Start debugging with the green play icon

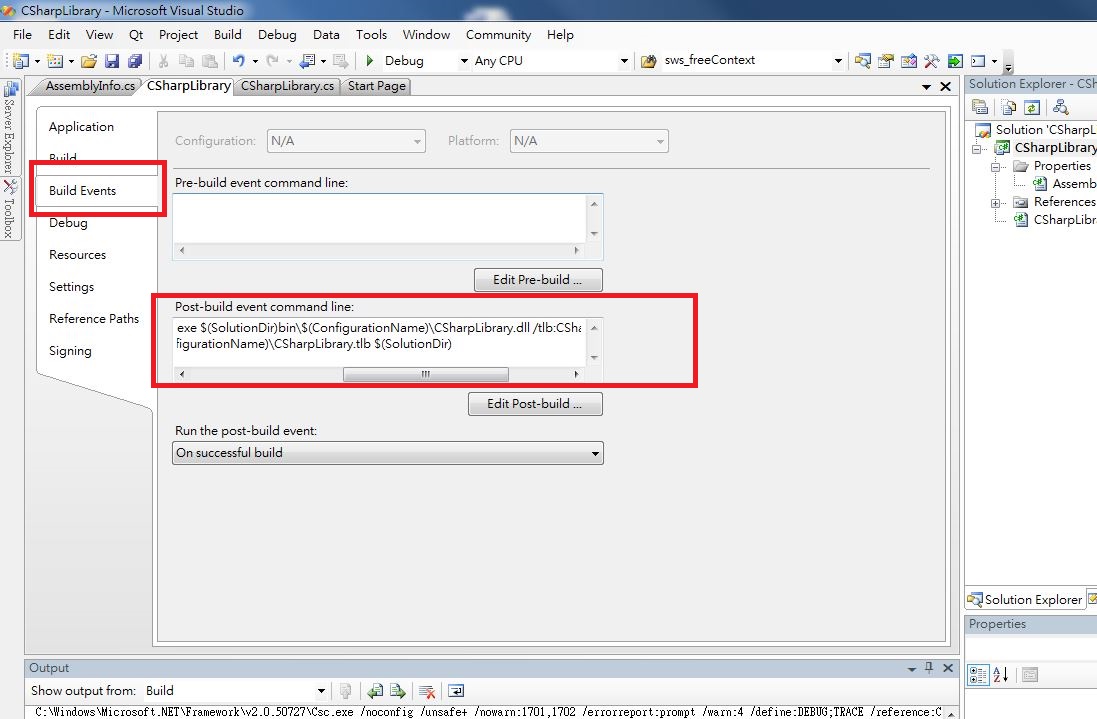[x=369, y=61]
